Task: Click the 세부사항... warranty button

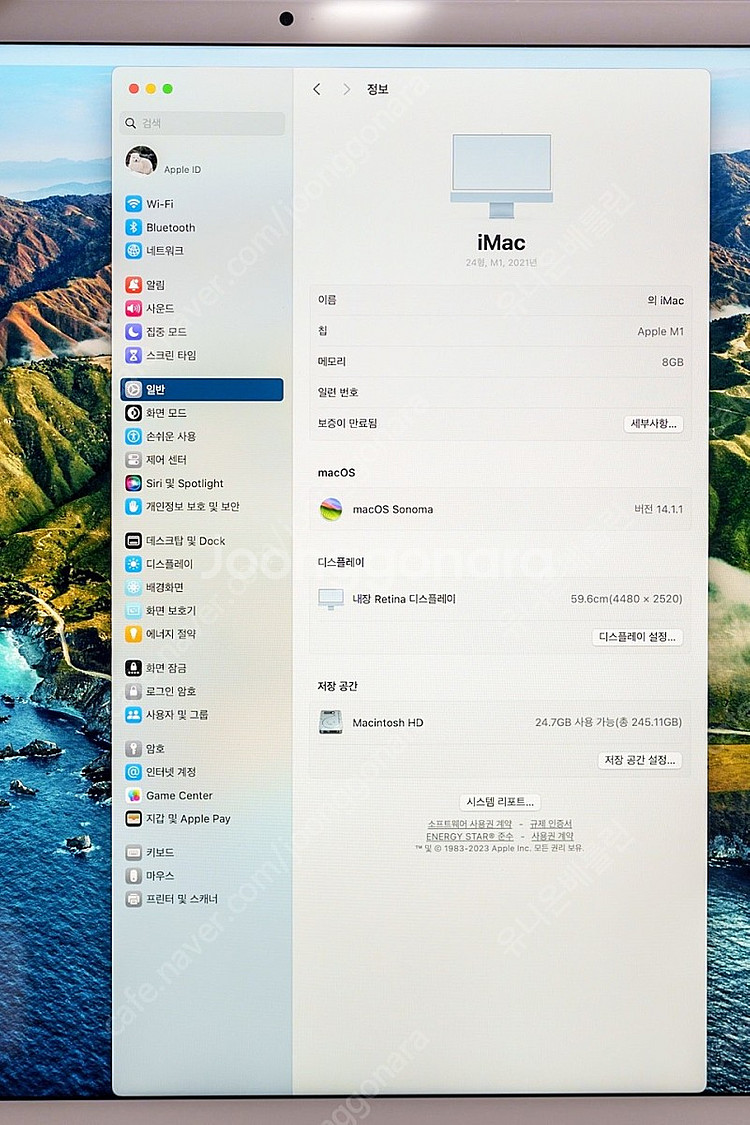Action: [653, 423]
